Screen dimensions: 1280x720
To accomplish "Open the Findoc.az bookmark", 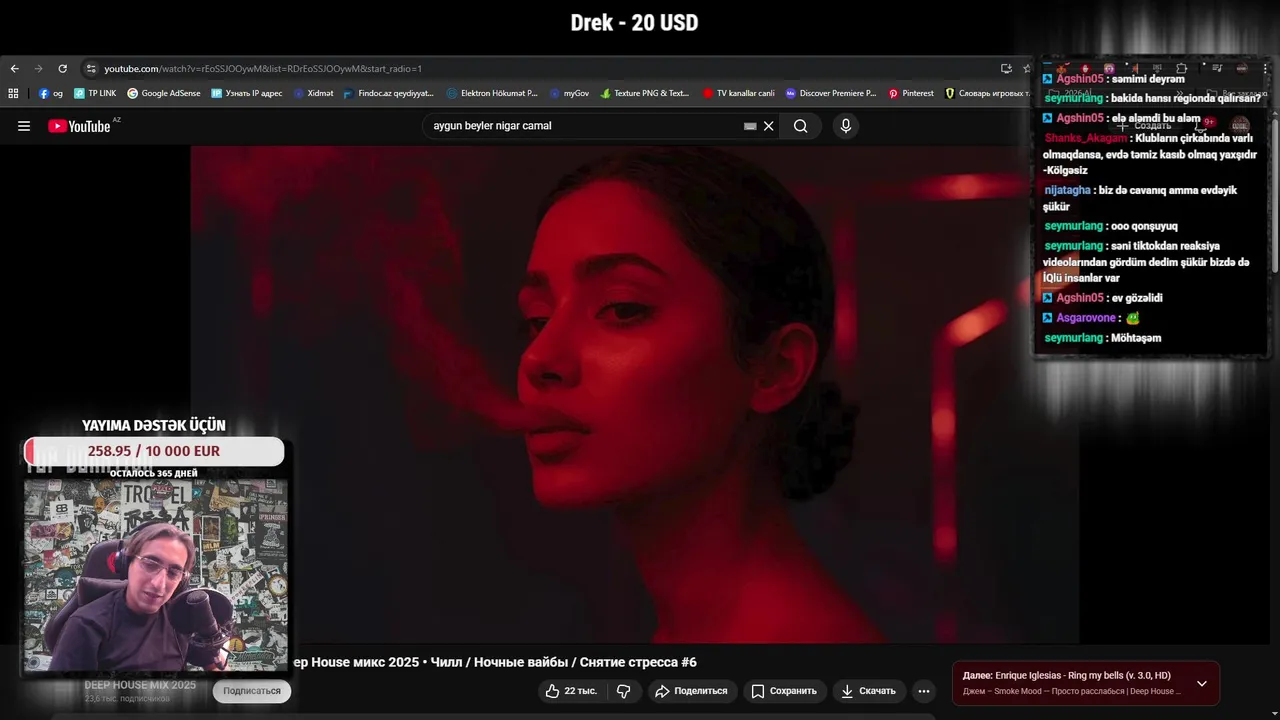I will tap(389, 93).
